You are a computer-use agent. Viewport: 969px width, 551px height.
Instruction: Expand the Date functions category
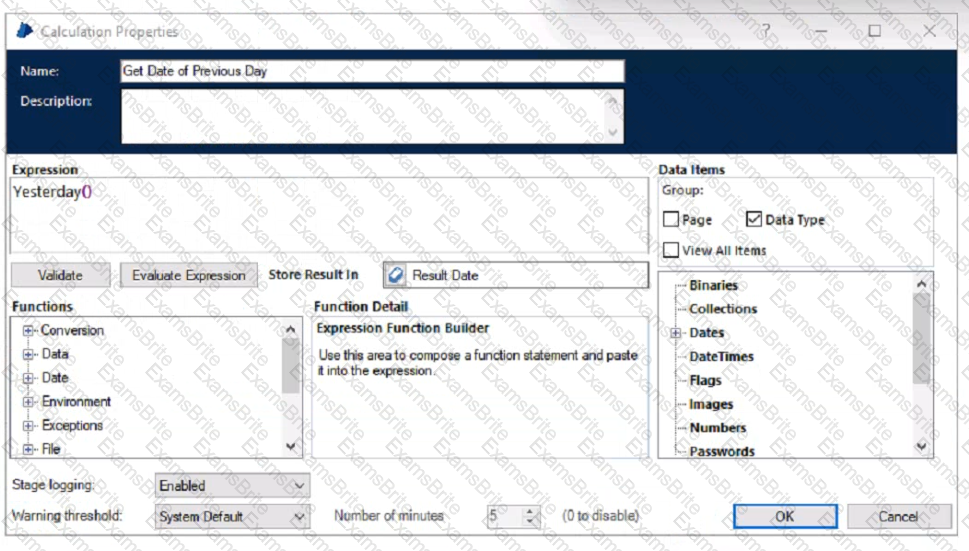click(x=29, y=378)
